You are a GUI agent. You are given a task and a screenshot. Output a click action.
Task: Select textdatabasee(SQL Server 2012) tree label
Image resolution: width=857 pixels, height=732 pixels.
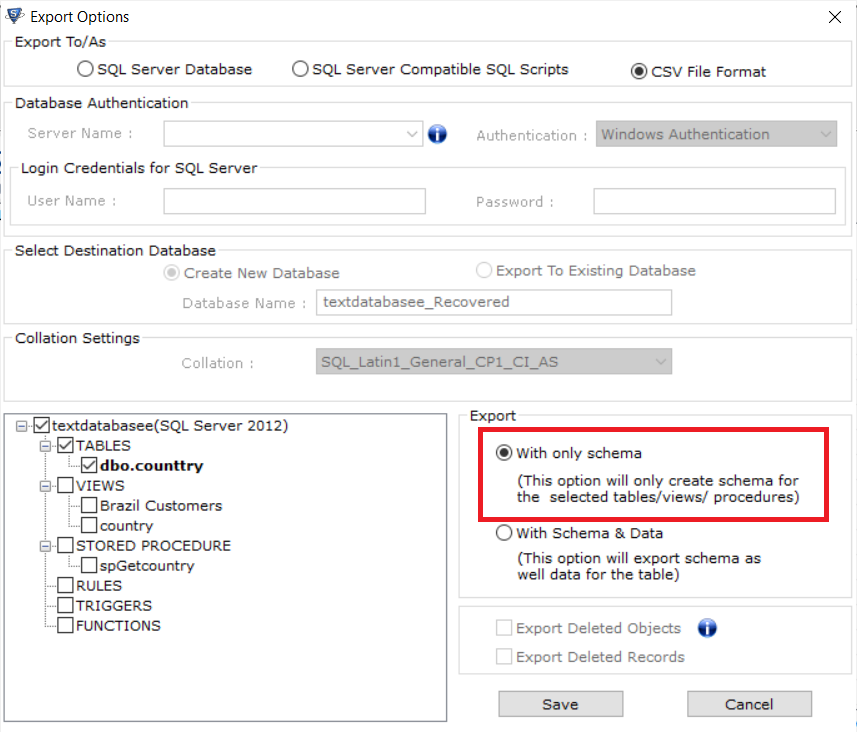[x=170, y=426]
